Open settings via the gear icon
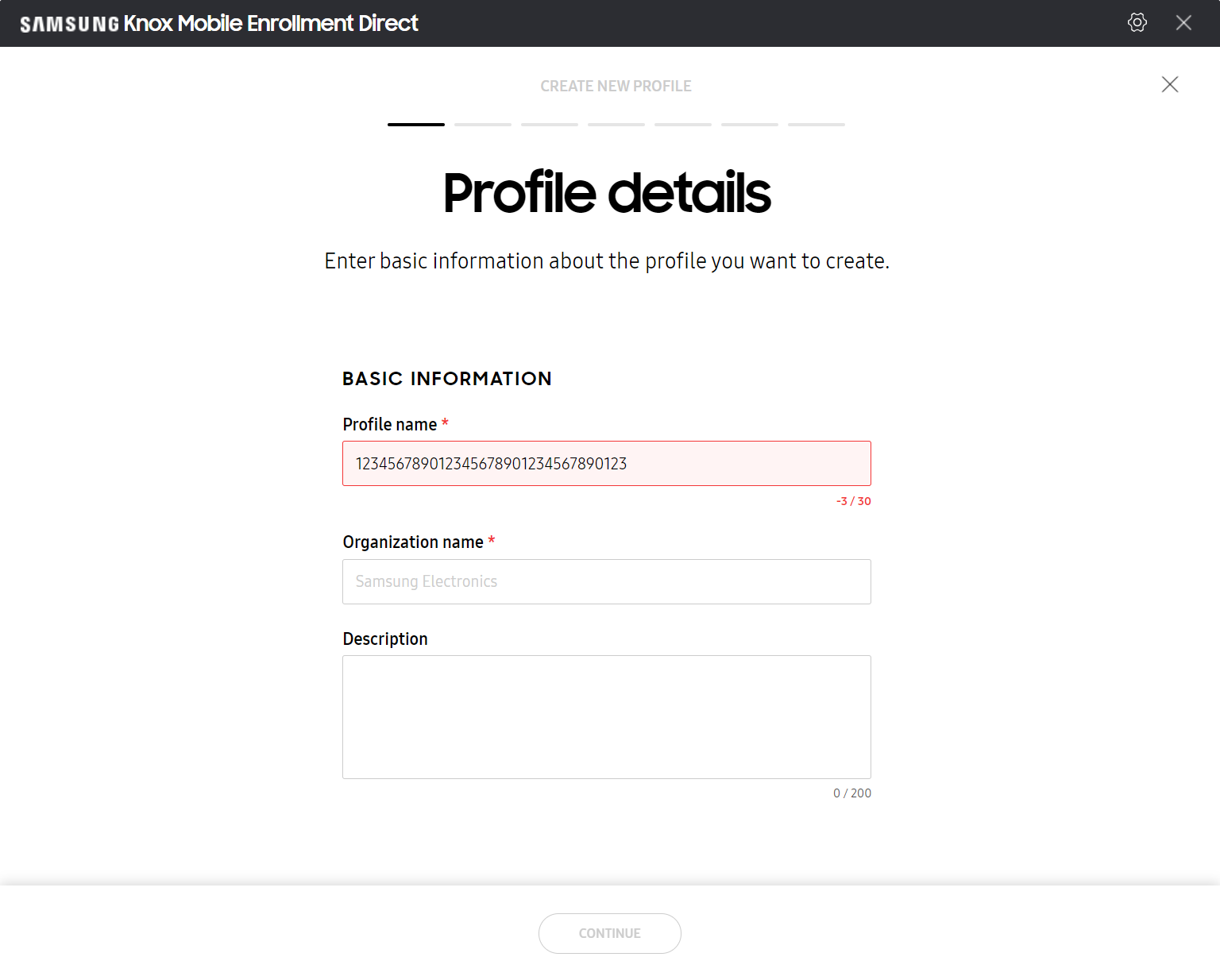Screen dimensions: 1220x980 click(x=1137, y=22)
